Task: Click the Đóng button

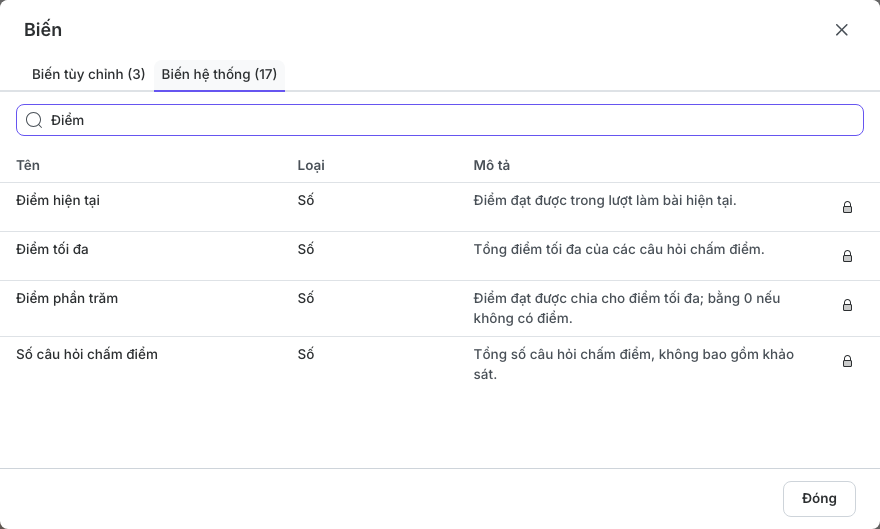Action: [x=819, y=499]
